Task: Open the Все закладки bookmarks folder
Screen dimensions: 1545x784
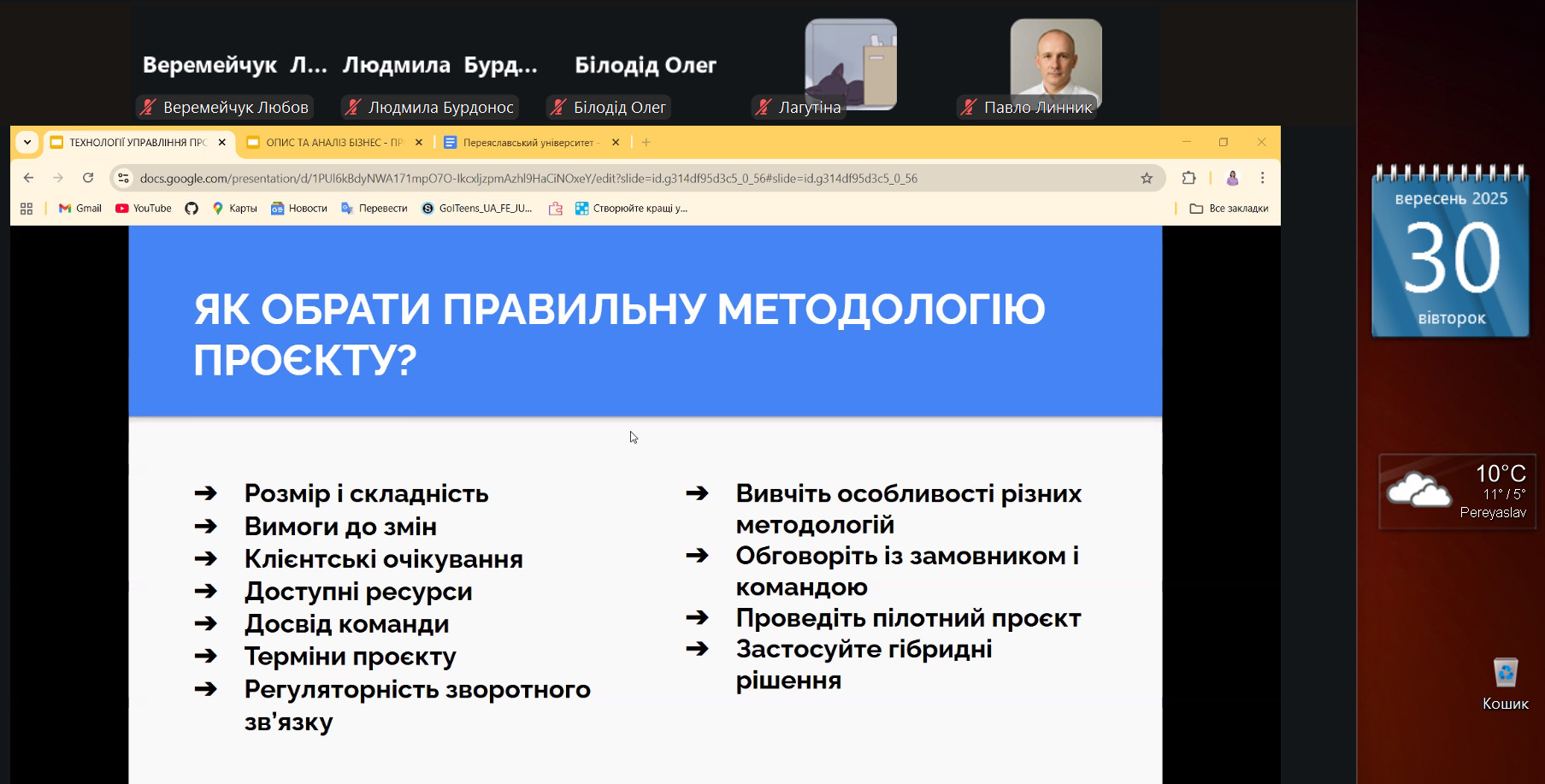Action: (x=1229, y=209)
